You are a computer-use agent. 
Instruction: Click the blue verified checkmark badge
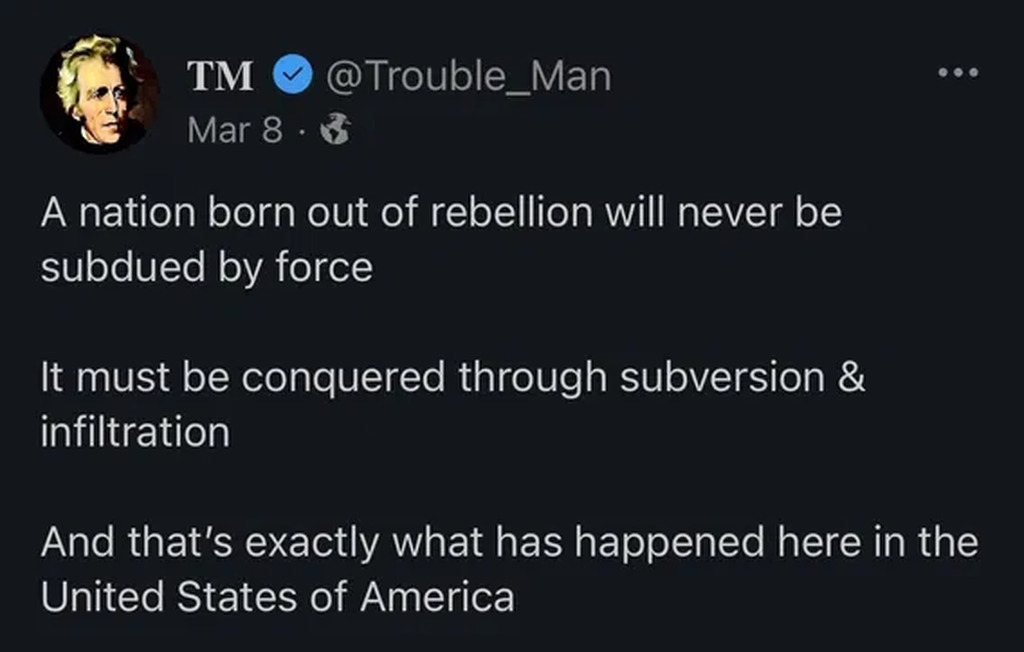(291, 77)
